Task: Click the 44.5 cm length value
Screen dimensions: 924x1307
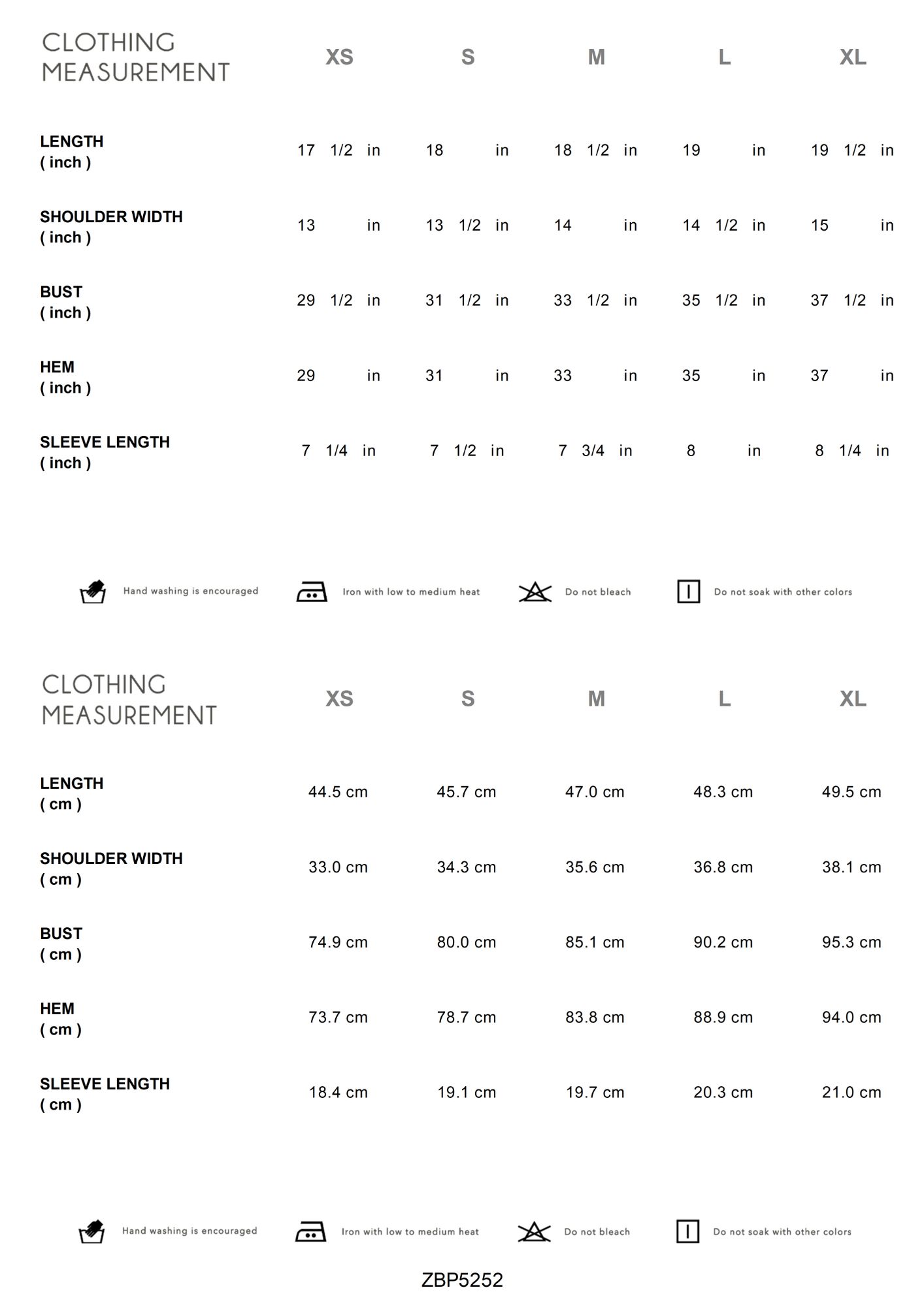Action: coord(338,792)
